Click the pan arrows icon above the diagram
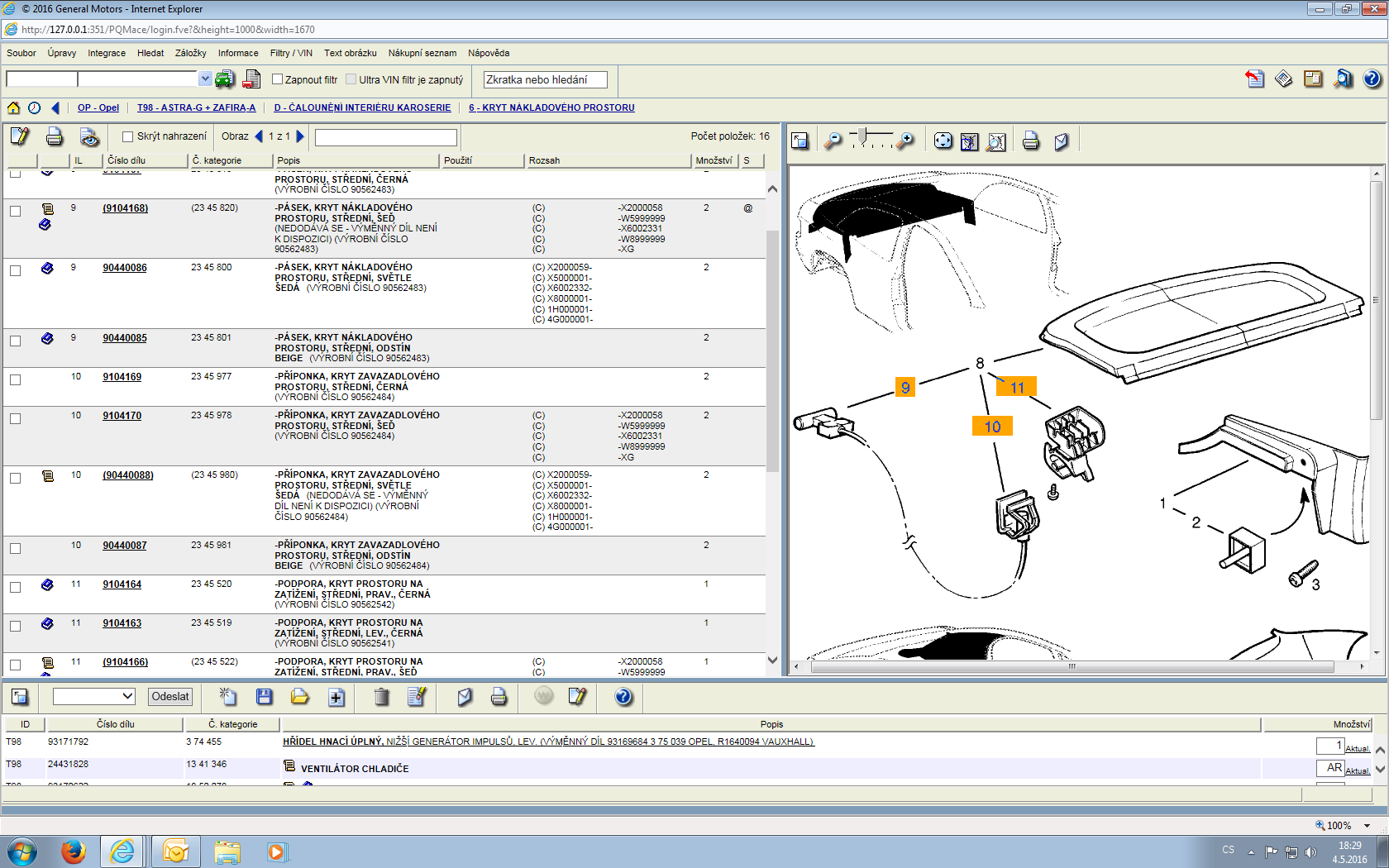 (x=943, y=141)
